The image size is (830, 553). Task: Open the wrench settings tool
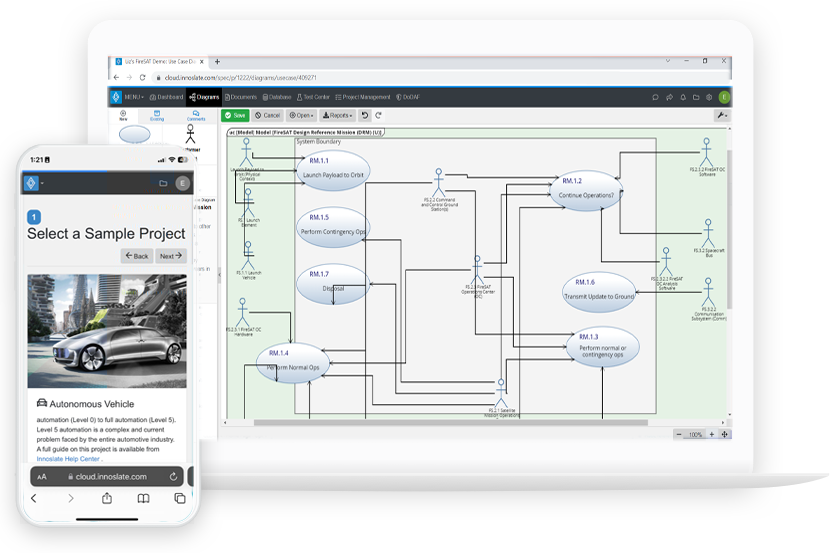click(721, 115)
